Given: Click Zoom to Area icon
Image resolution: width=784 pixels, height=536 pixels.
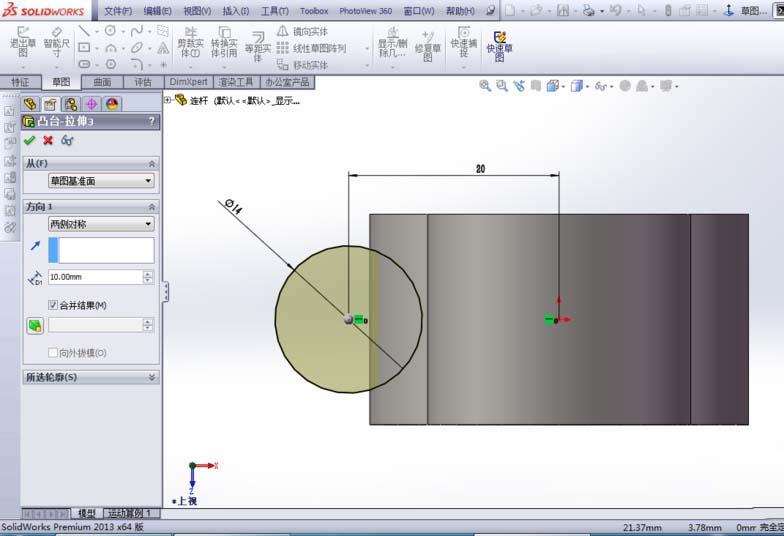Looking at the screenshot, I should click(x=502, y=86).
